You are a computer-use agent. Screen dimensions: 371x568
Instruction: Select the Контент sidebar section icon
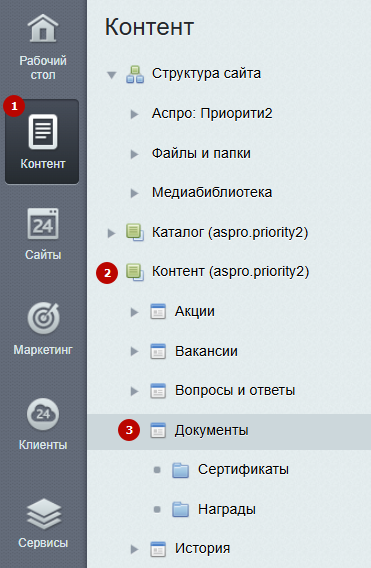click(x=43, y=131)
